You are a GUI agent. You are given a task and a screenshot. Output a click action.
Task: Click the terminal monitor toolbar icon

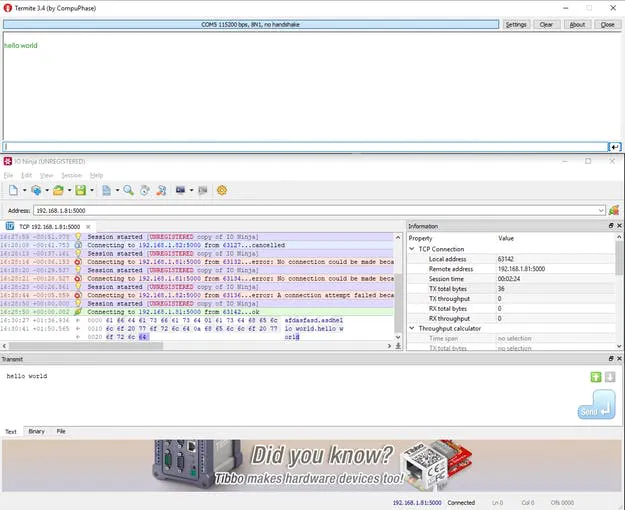tap(180, 190)
